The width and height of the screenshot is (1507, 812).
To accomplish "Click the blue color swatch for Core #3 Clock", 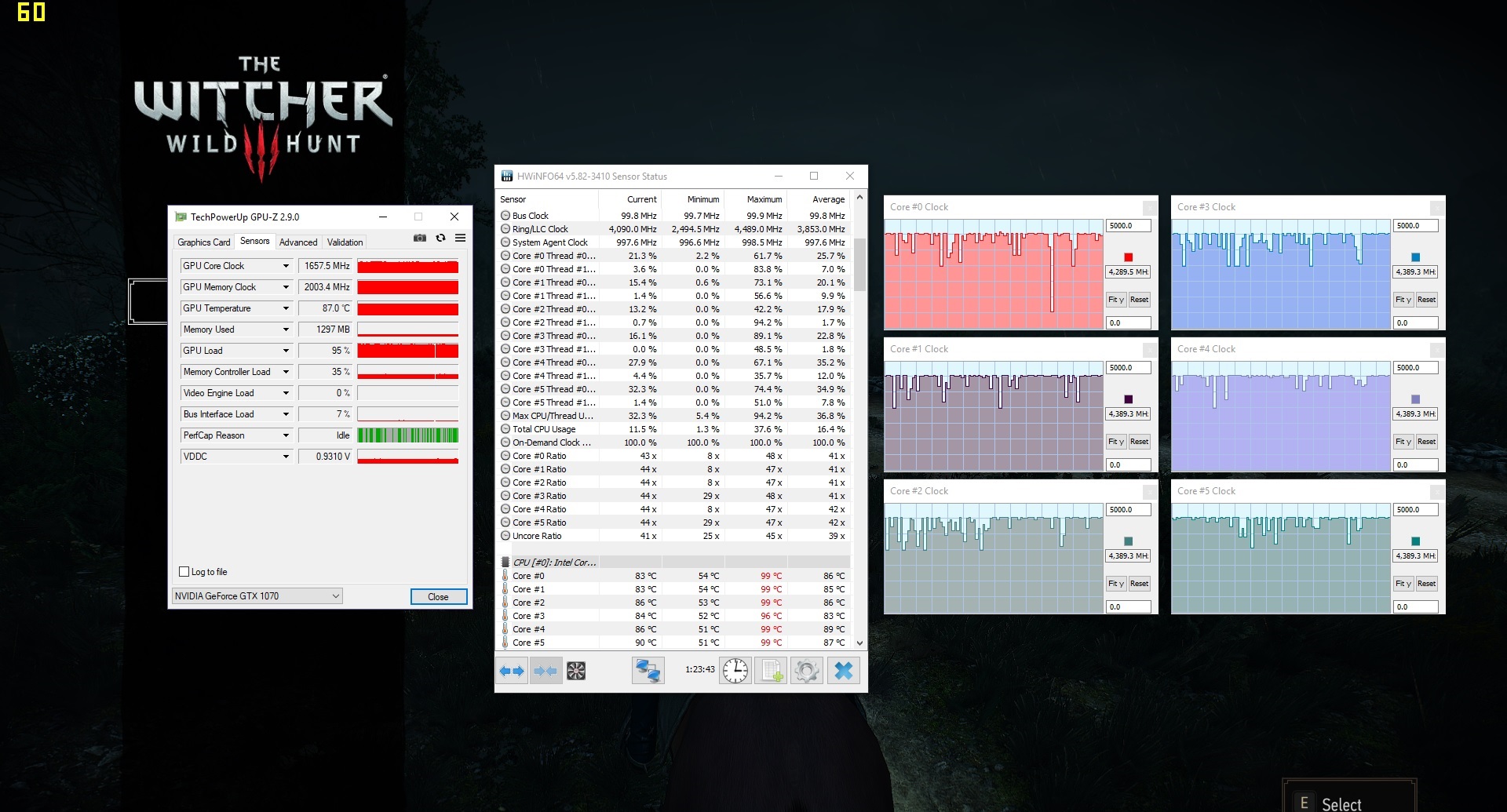I will click(x=1416, y=257).
